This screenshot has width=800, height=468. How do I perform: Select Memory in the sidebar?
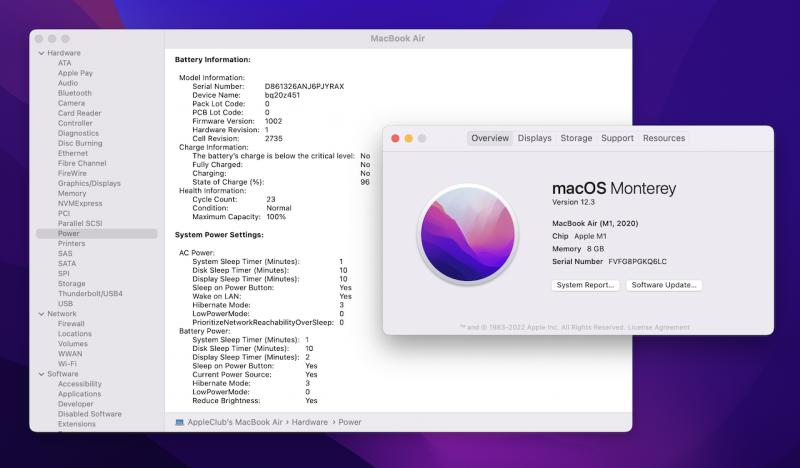tap(72, 193)
